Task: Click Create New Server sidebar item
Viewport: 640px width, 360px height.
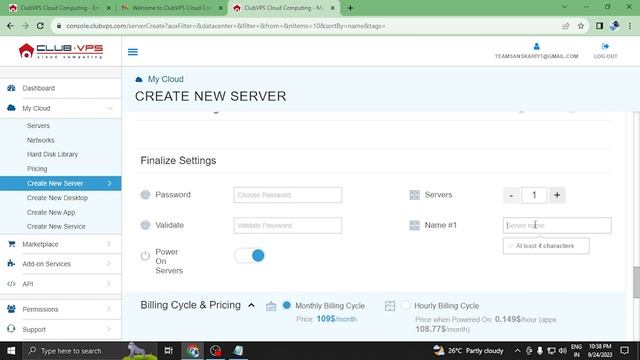Action: (x=60, y=183)
